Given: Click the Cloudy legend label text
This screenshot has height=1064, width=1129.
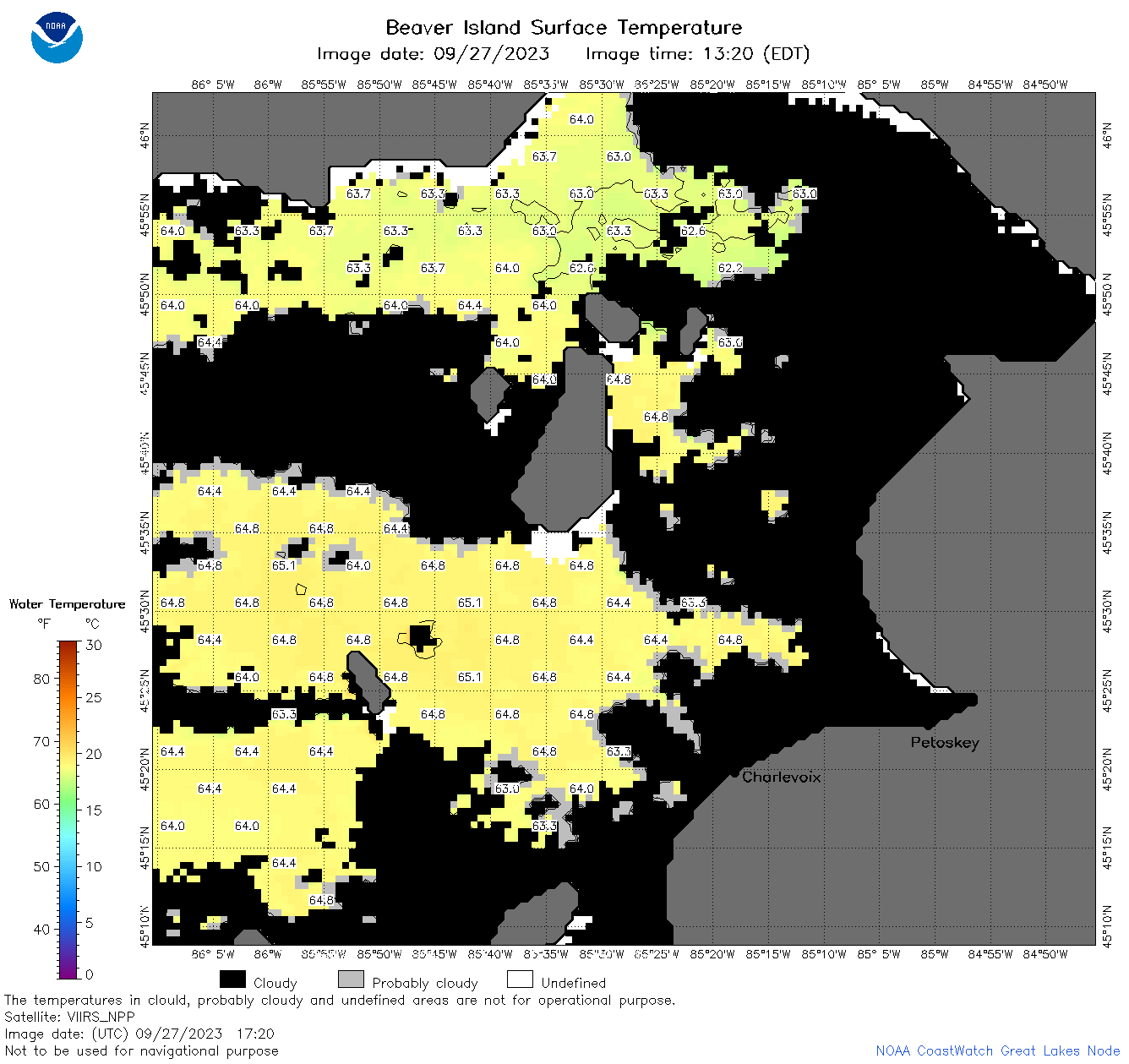Looking at the screenshot, I should pyautogui.click(x=275, y=983).
